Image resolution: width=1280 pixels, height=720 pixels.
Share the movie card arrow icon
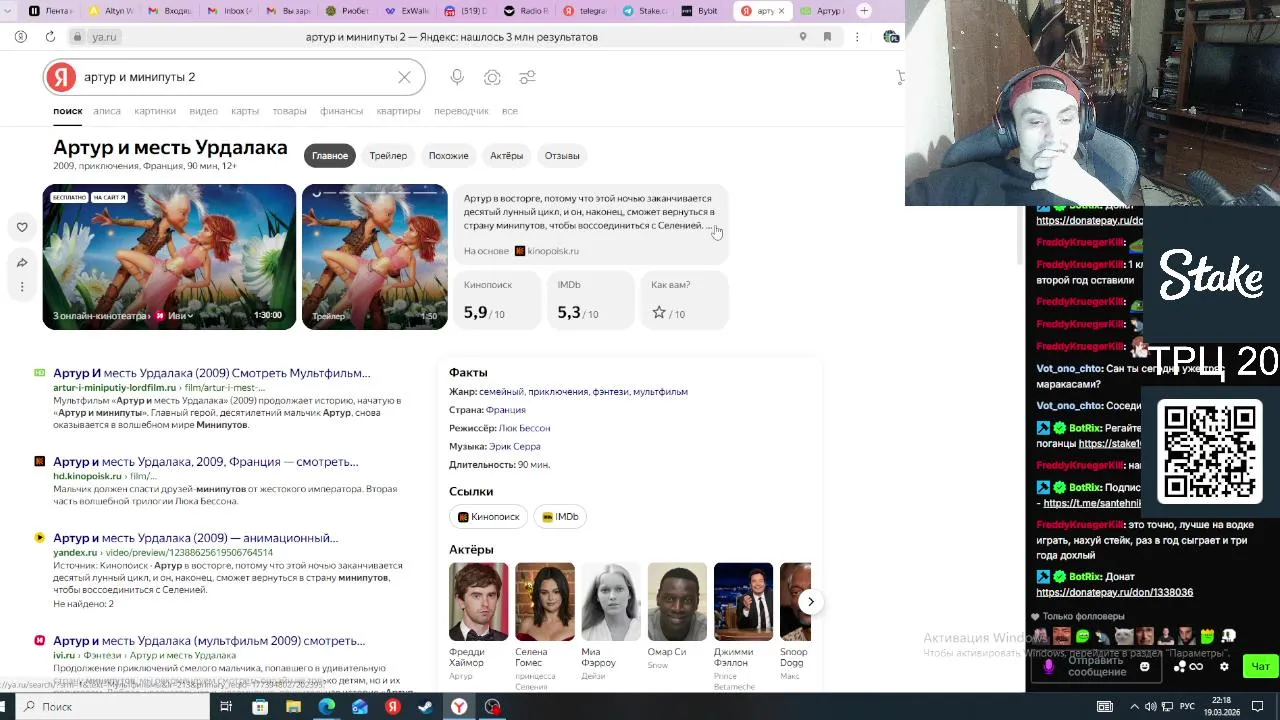coord(22,262)
